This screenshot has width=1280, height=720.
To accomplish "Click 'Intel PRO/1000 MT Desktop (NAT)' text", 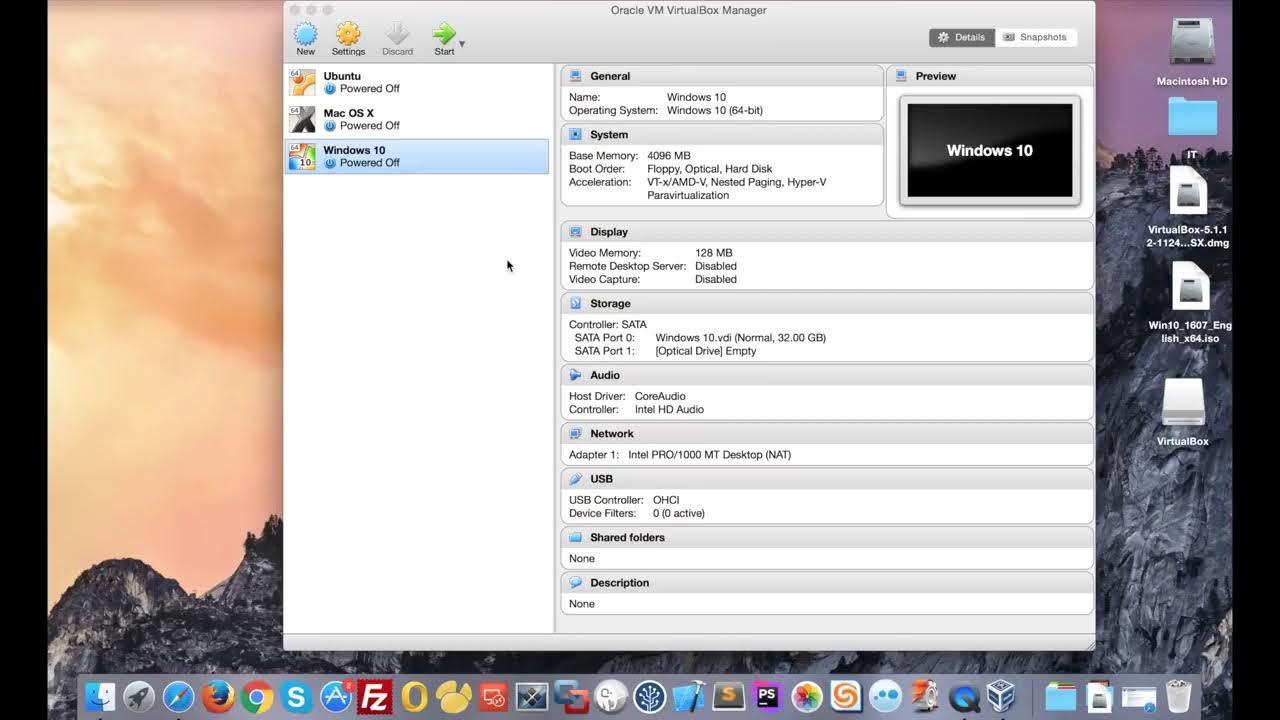I will tap(710, 455).
